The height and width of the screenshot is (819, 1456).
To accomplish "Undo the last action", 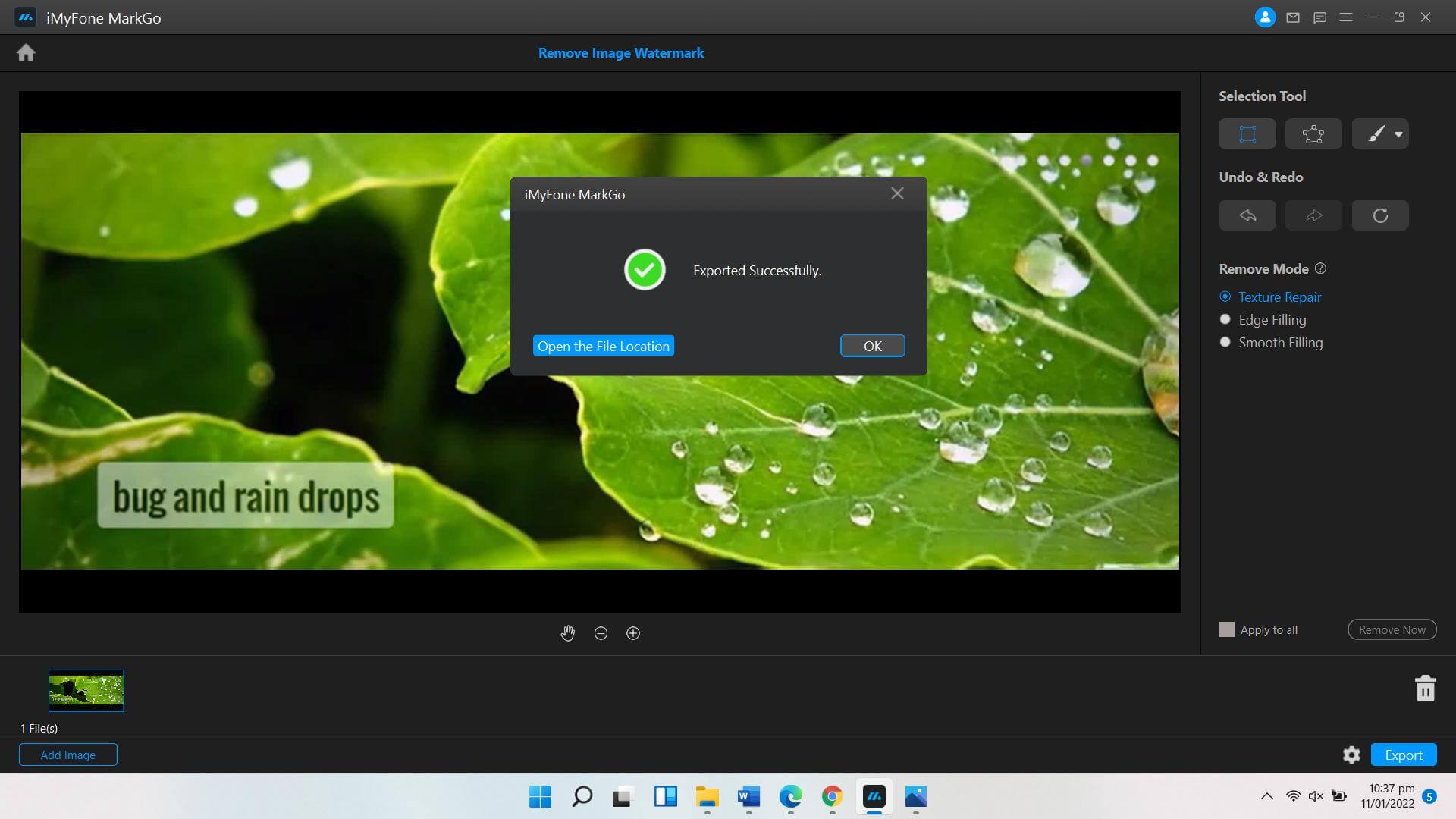I will tap(1247, 215).
